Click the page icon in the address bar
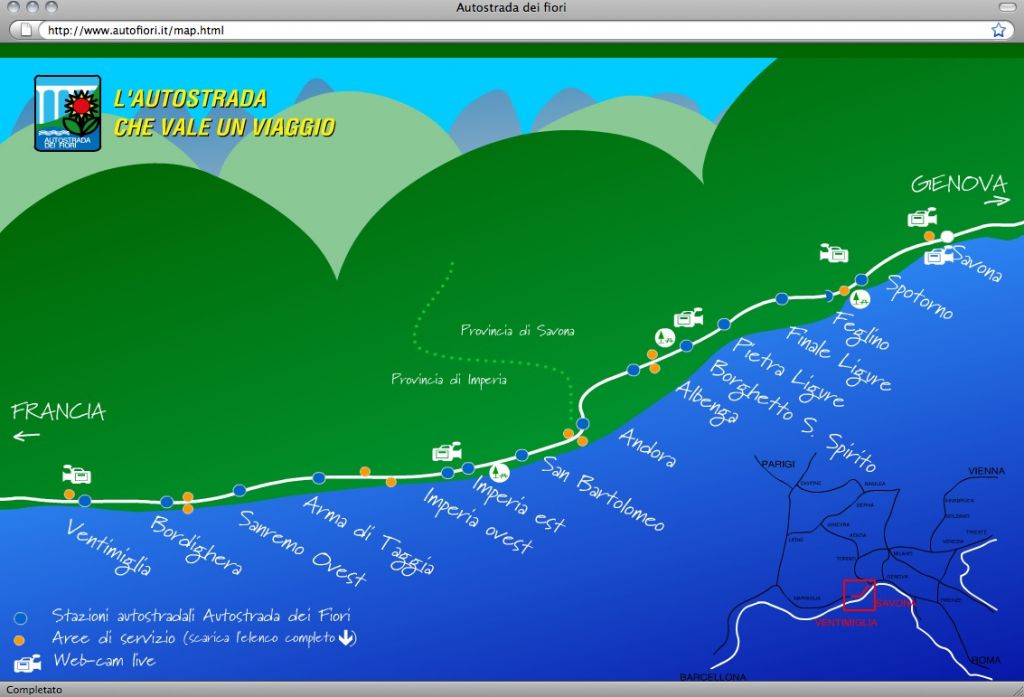The height and width of the screenshot is (697, 1024). pyautogui.click(x=27, y=30)
